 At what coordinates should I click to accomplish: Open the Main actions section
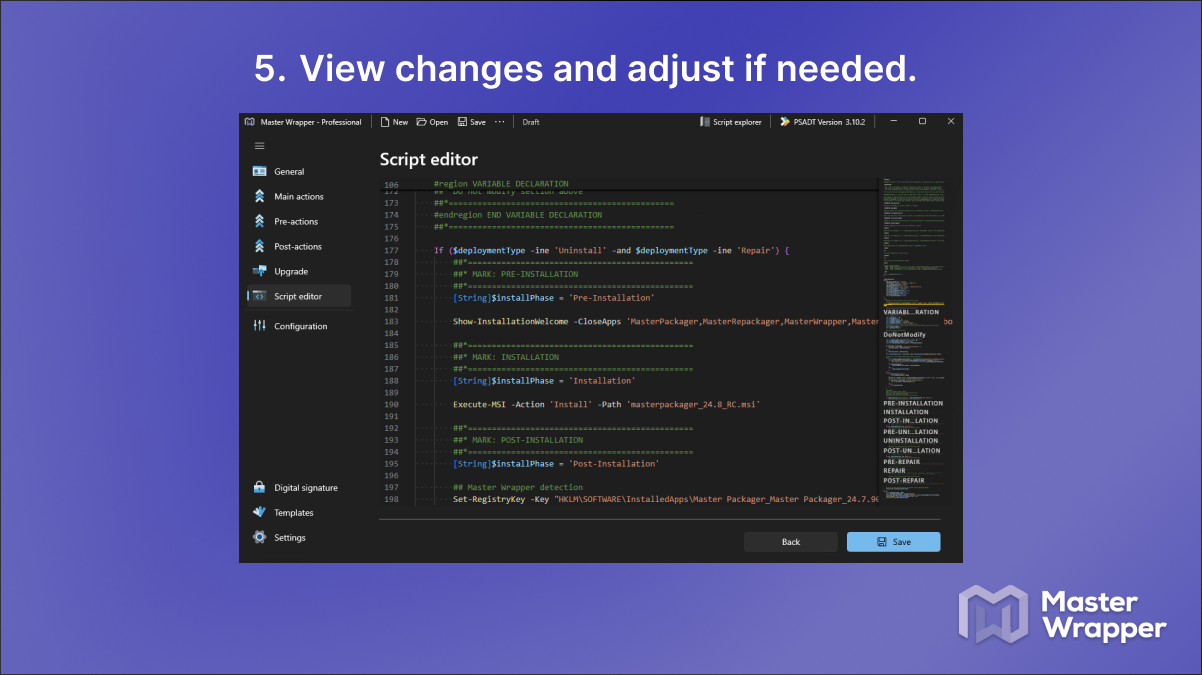[299, 196]
